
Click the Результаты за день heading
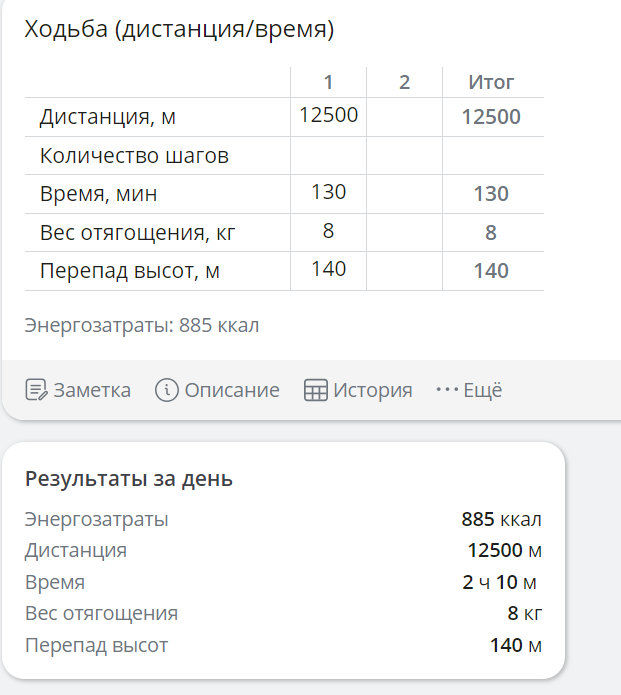click(129, 479)
